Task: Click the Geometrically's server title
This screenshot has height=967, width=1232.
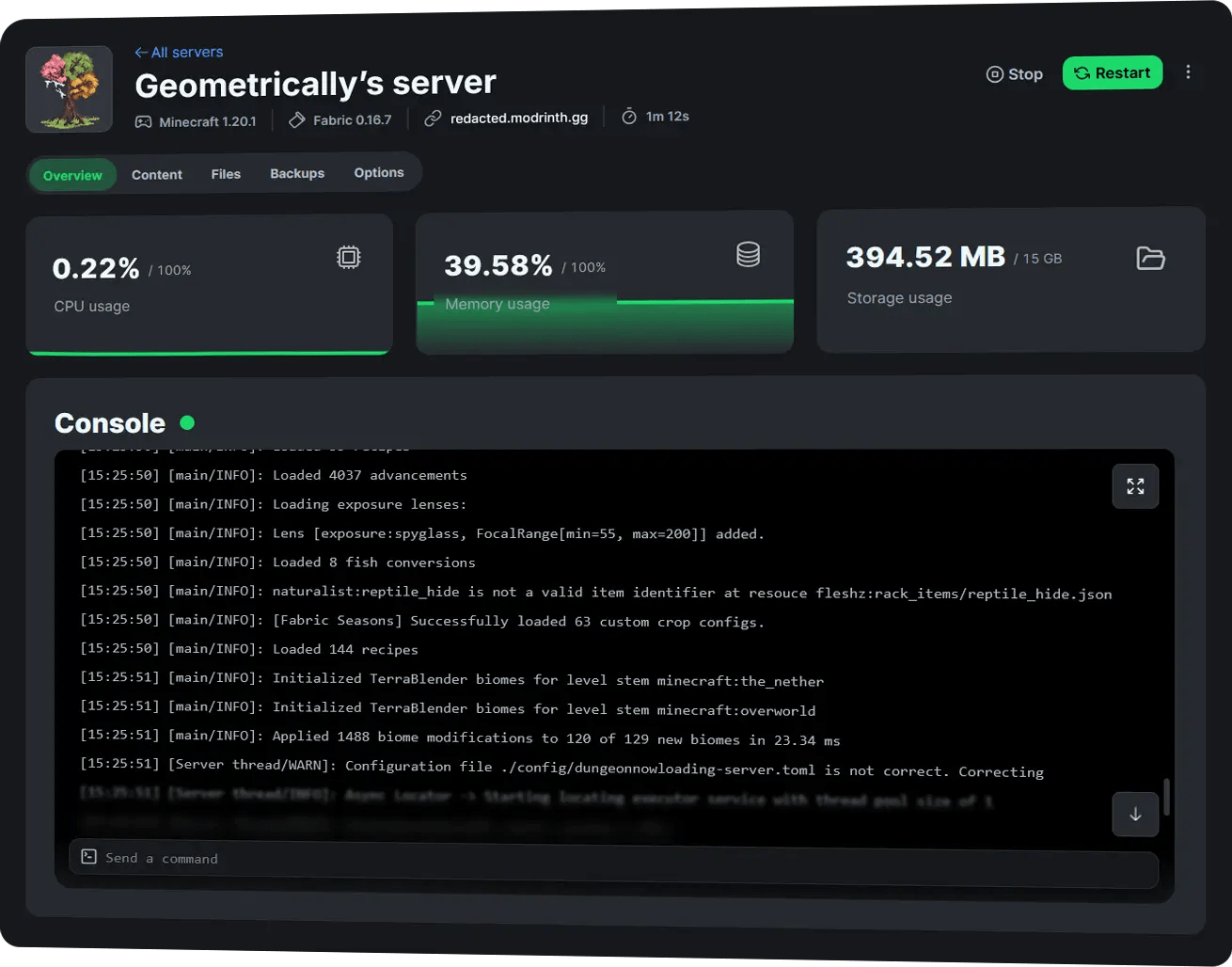Action: pos(315,85)
